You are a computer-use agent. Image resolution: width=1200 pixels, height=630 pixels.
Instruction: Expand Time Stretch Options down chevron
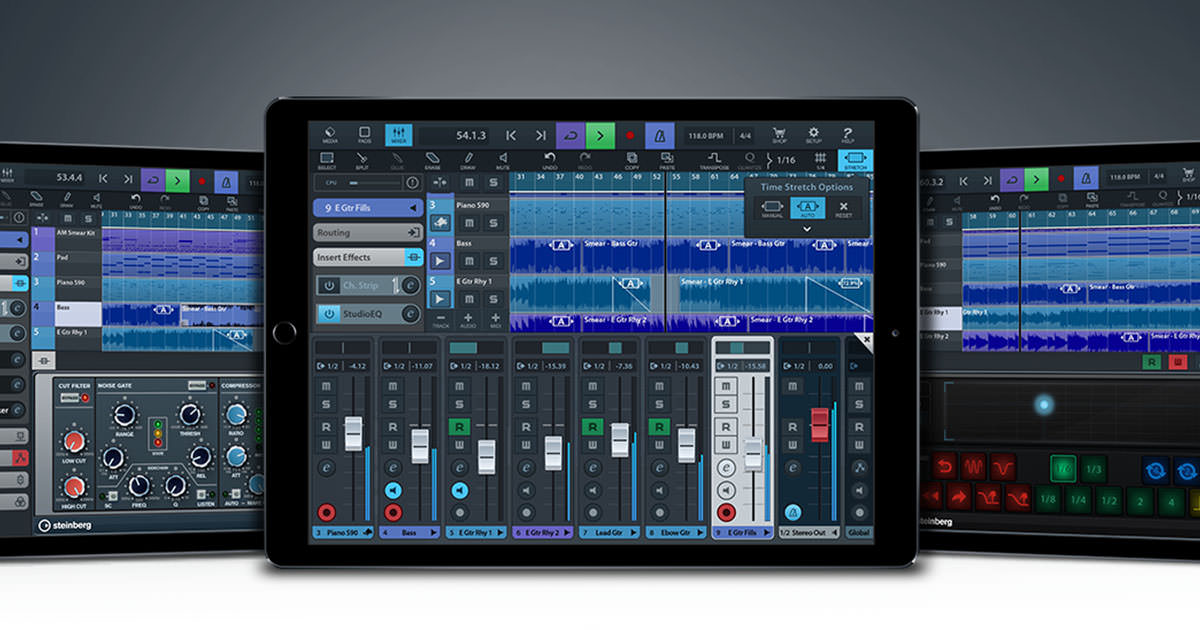click(806, 229)
